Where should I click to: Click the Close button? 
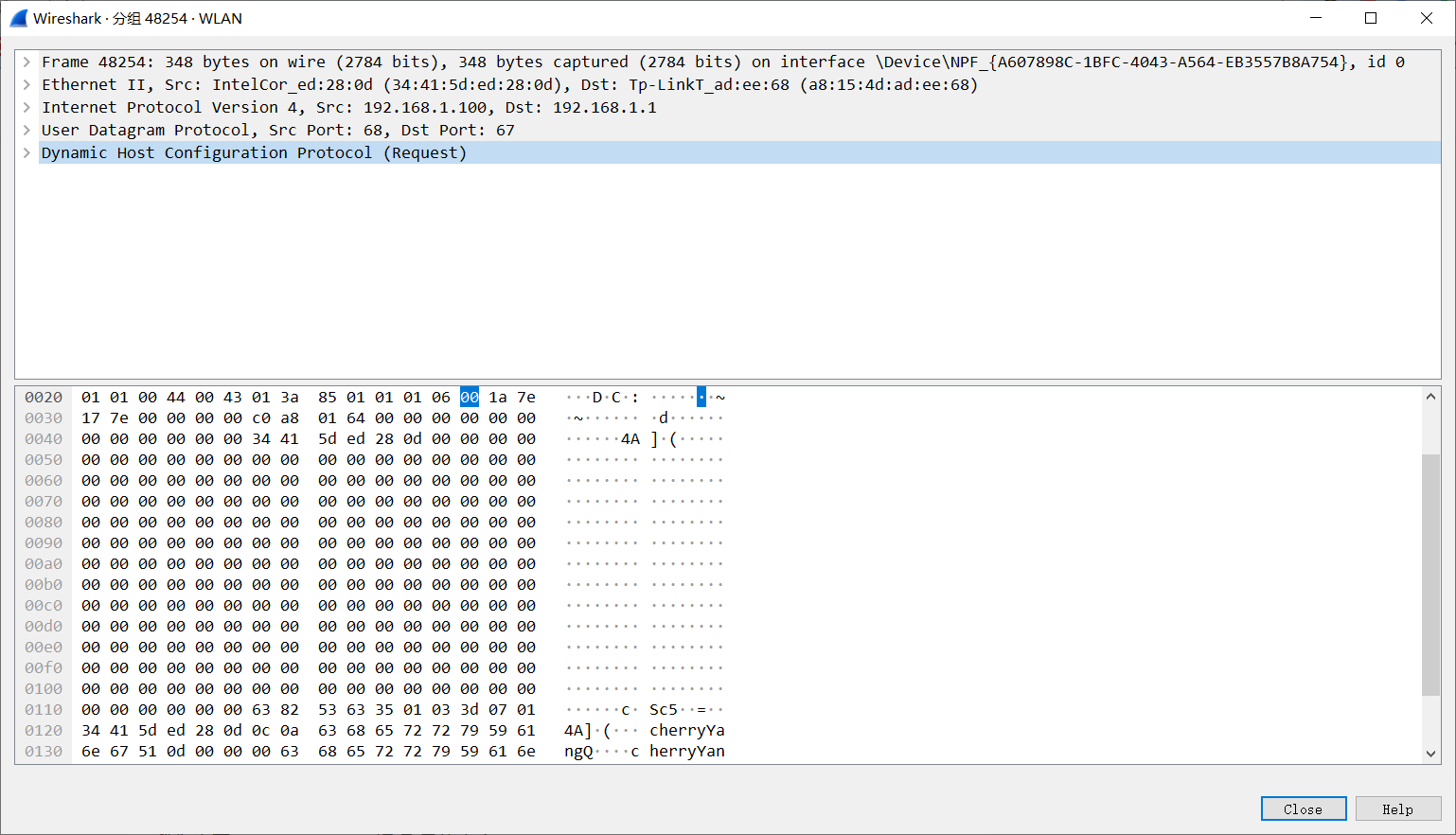tap(1303, 808)
